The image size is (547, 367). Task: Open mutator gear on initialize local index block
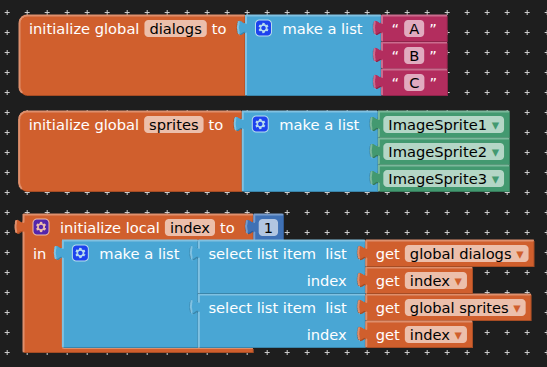pos(41,227)
